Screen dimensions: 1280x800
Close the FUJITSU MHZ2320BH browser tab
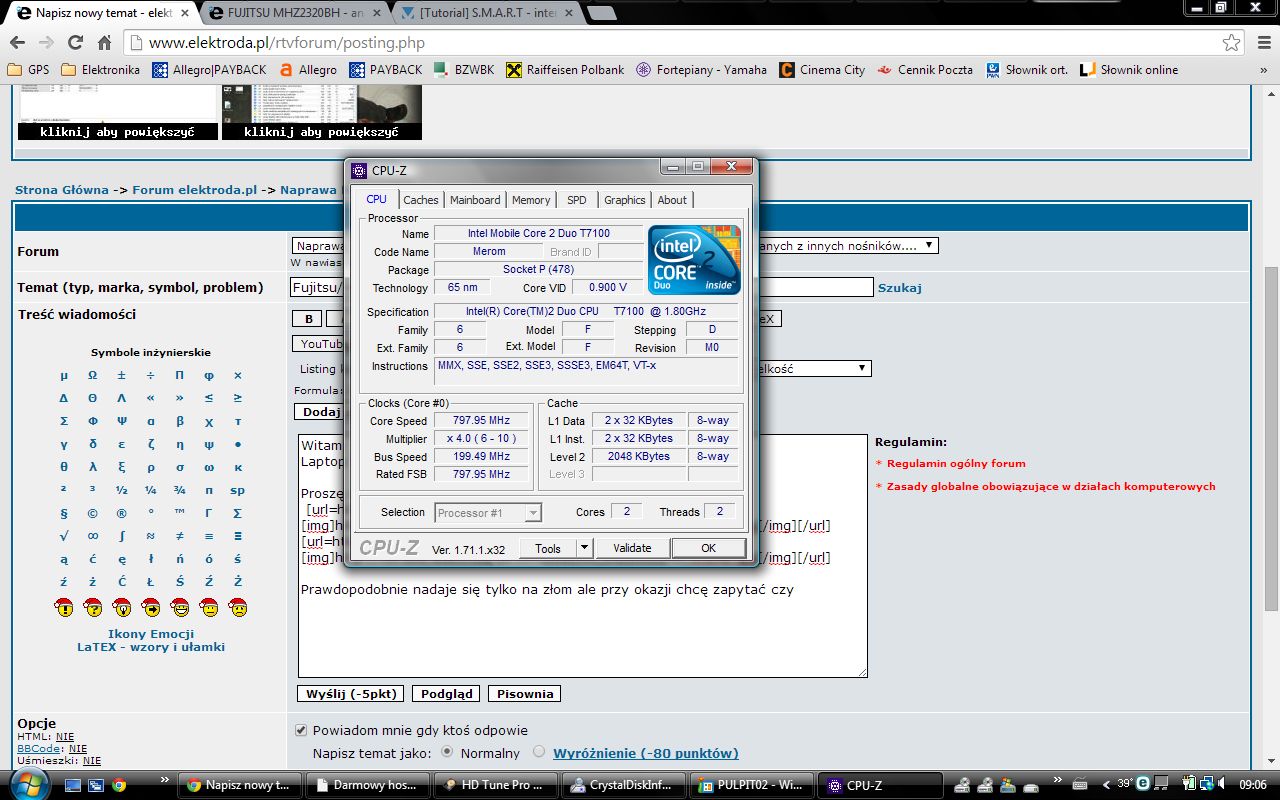coord(375,14)
